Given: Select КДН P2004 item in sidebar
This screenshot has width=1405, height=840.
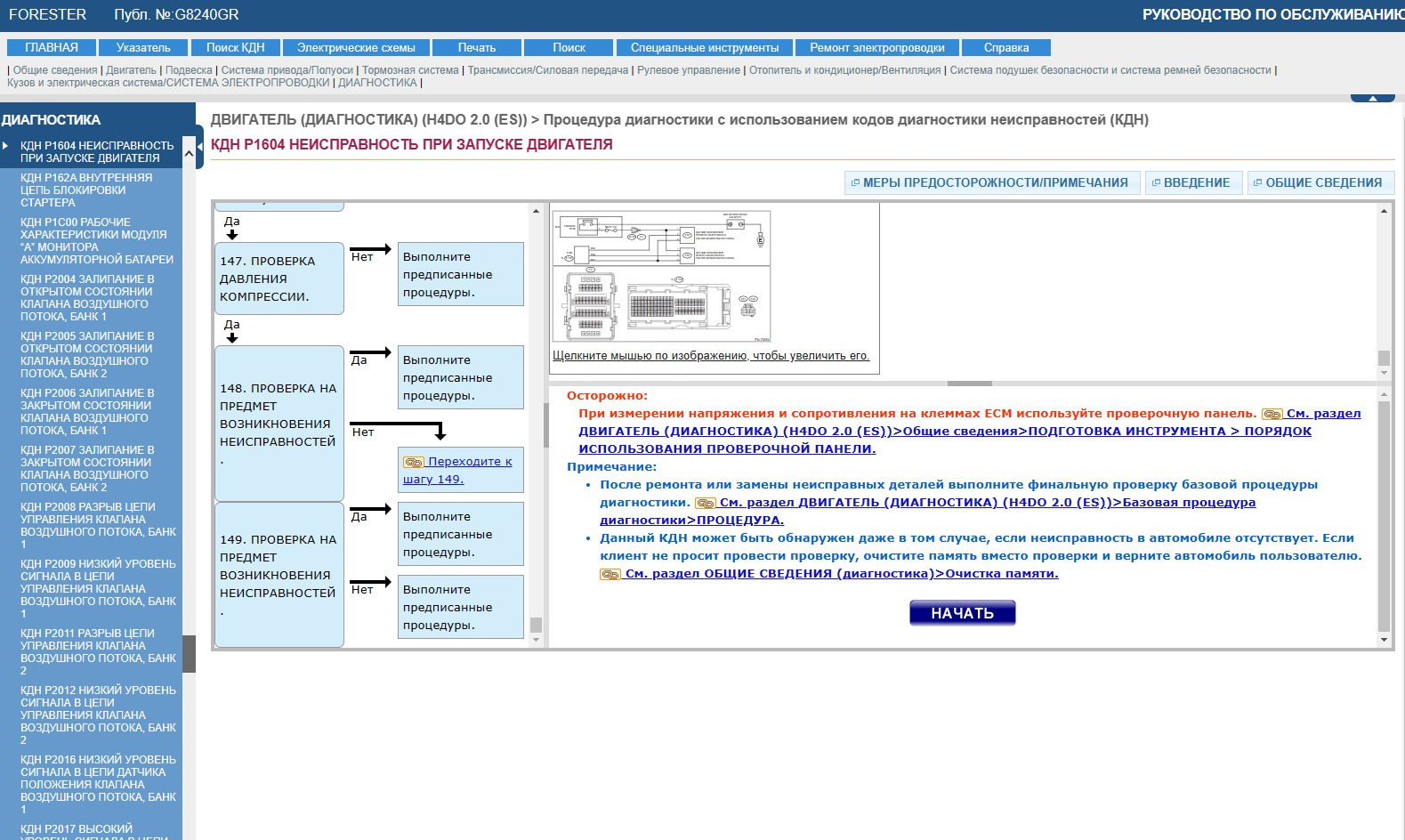Looking at the screenshot, I should tap(87, 298).
